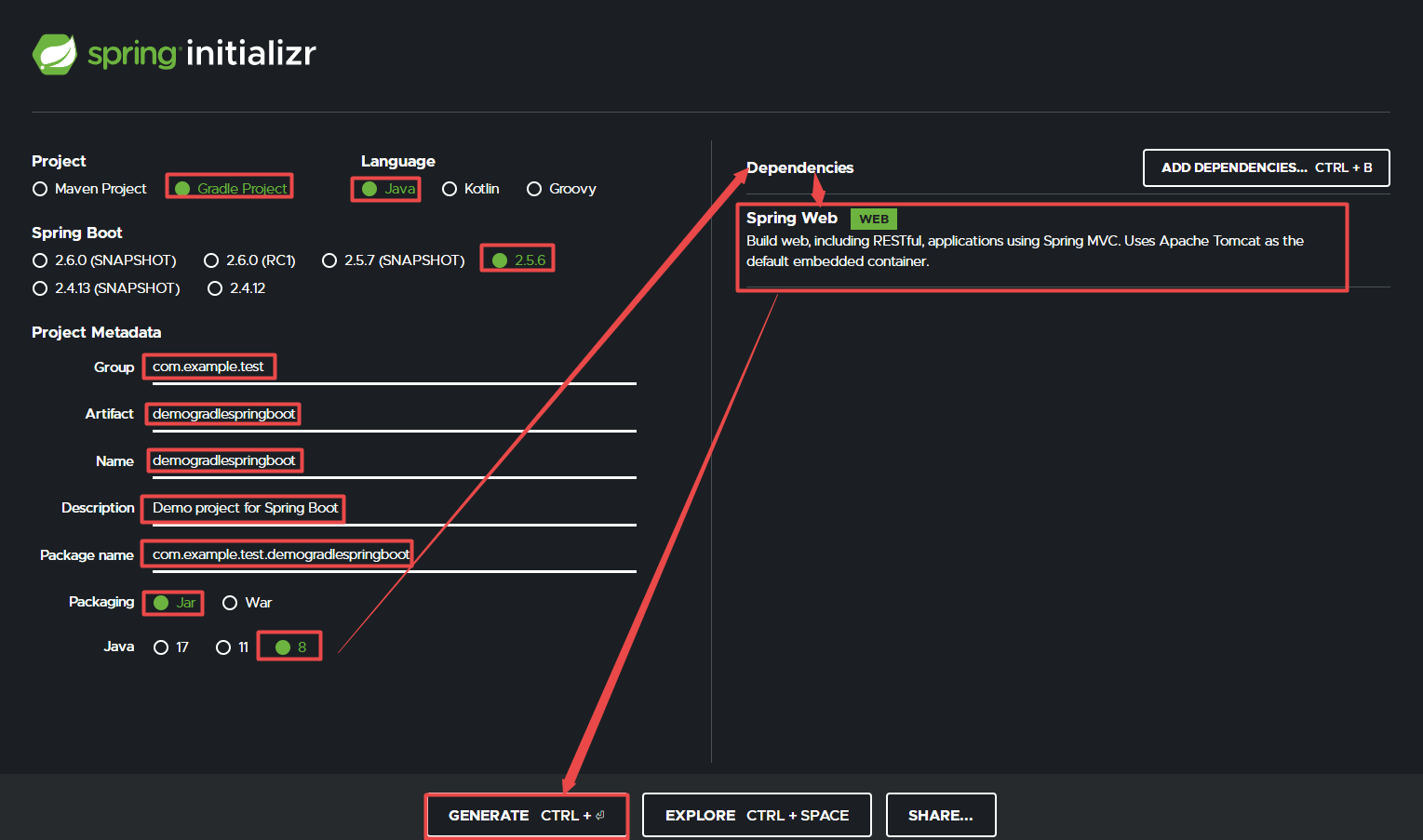Viewport: 1423px width, 840px height.
Task: Edit the Description input field
Action: [395, 508]
